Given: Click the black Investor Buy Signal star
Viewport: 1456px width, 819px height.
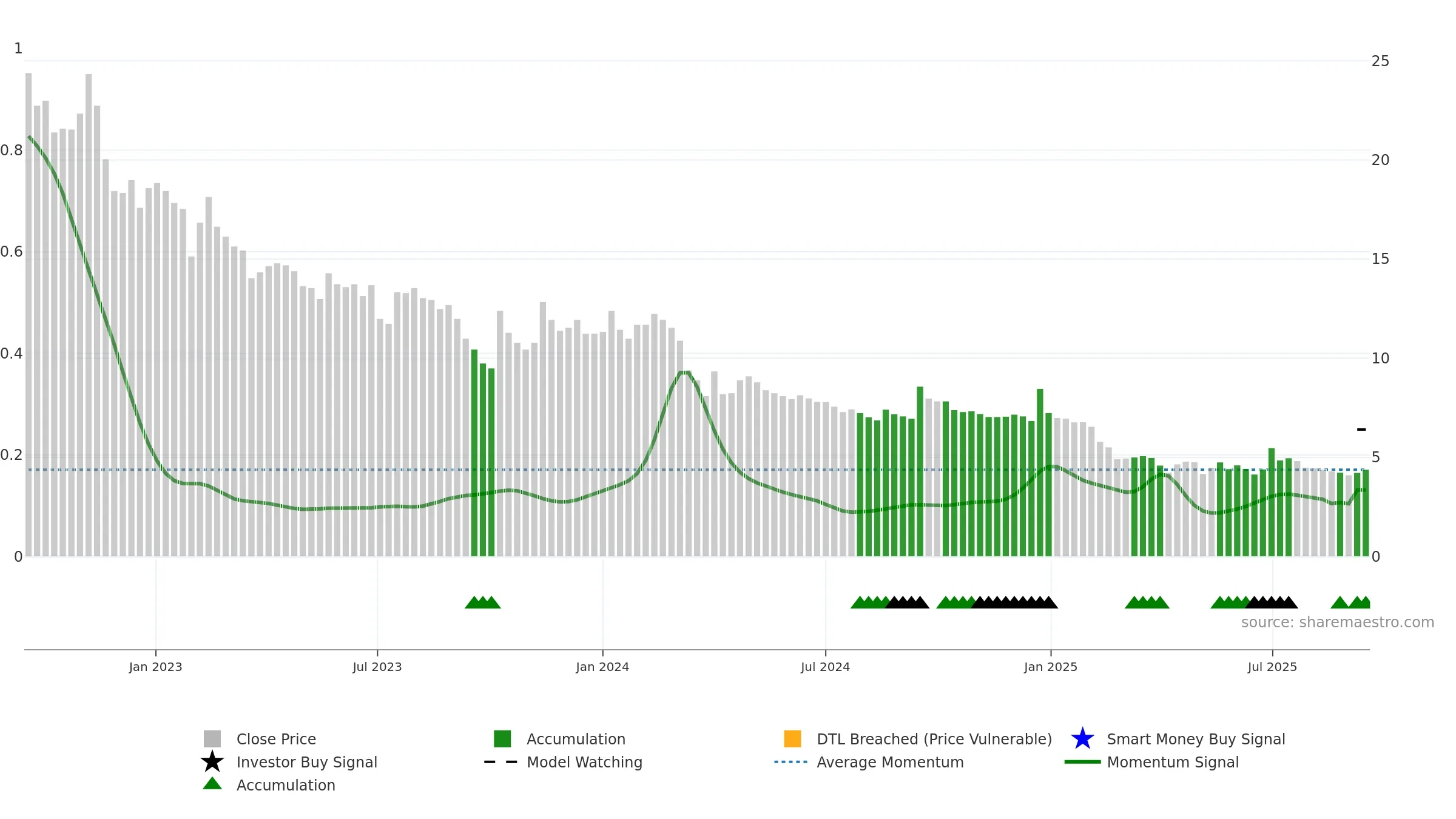Looking at the screenshot, I should point(212,762).
